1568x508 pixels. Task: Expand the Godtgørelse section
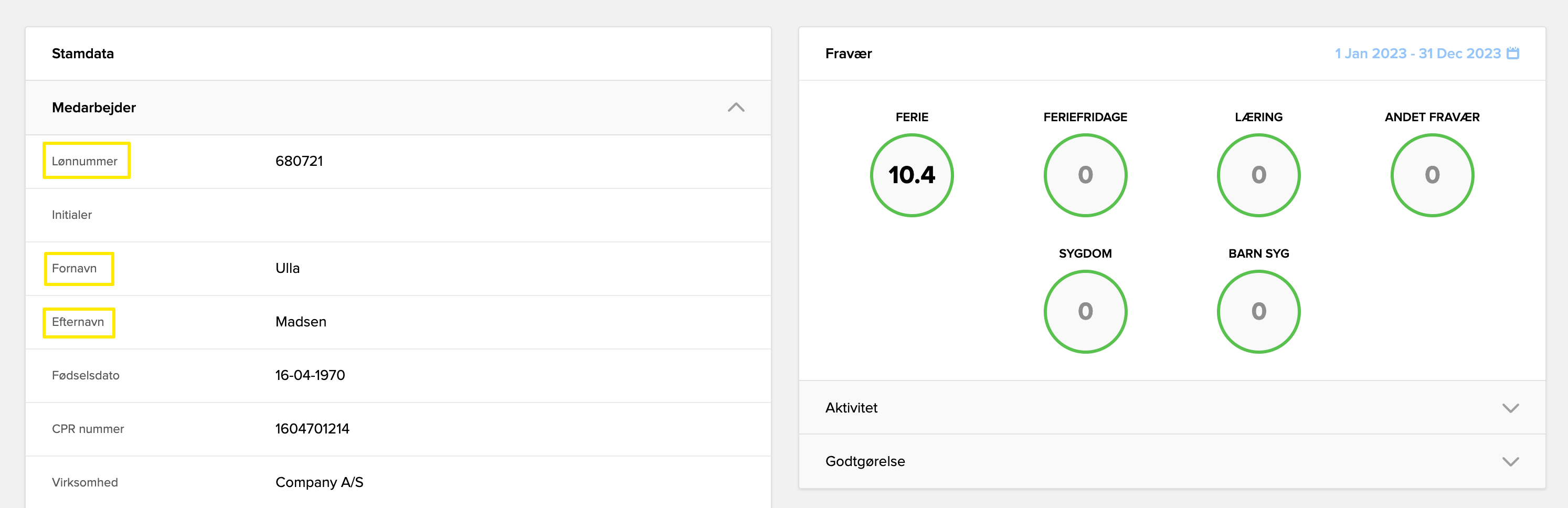[x=1510, y=461]
